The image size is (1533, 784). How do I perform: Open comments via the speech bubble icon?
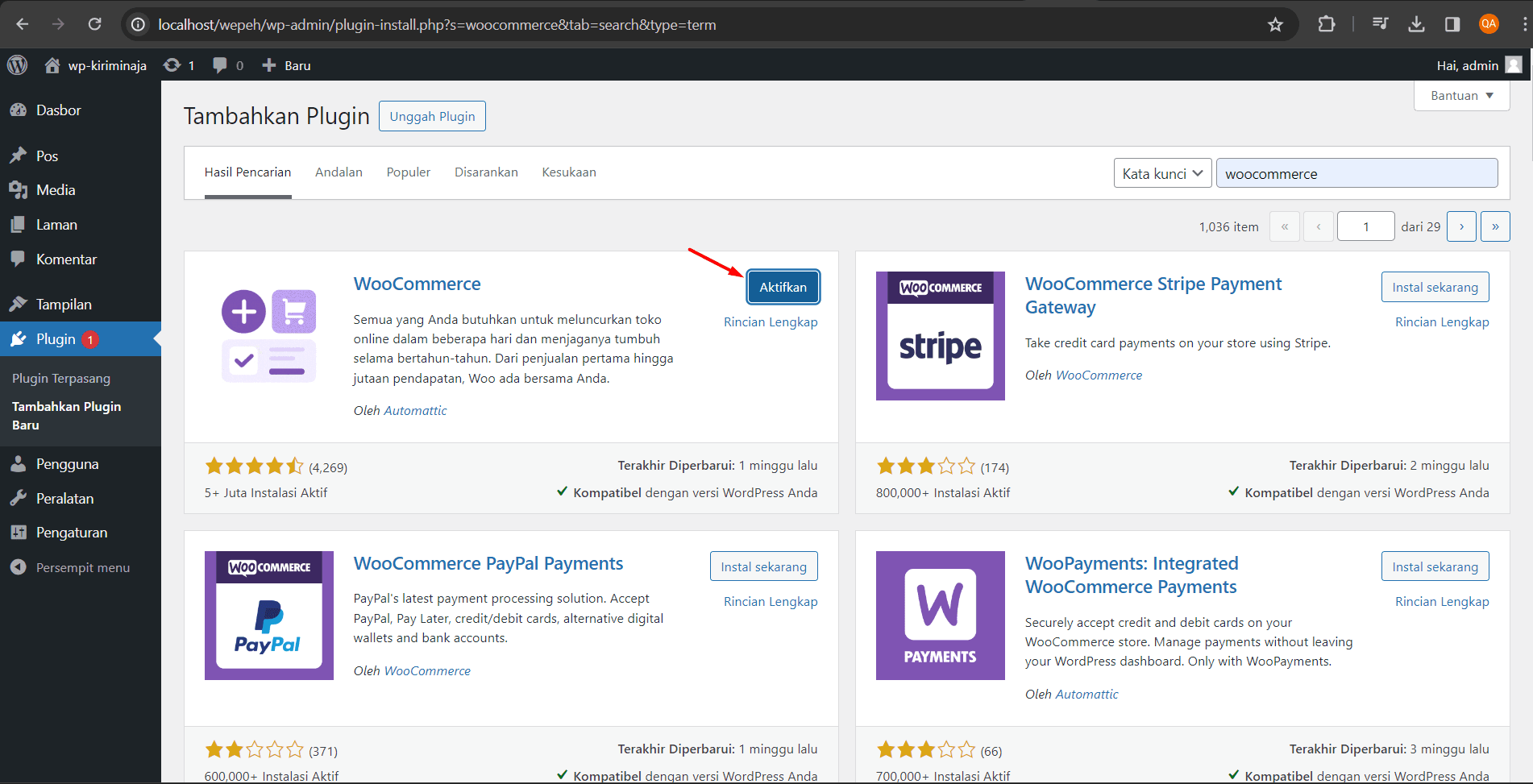(219, 65)
